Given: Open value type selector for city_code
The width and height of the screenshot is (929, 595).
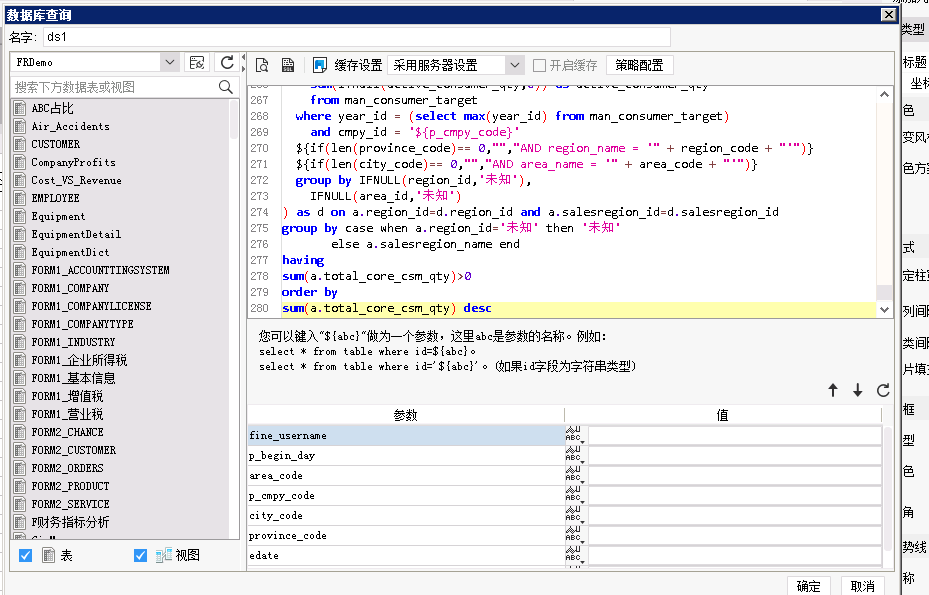Looking at the screenshot, I should (x=574, y=516).
